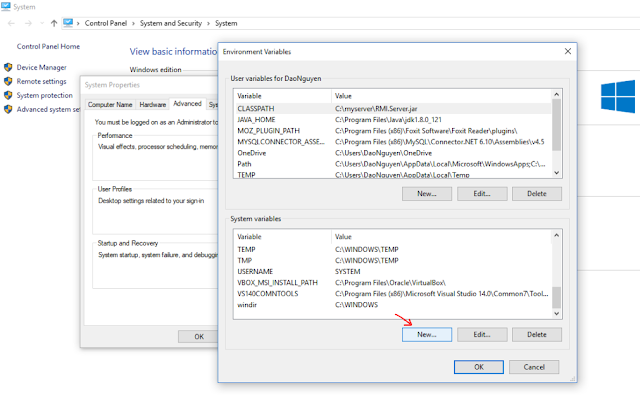Click the User variables scrollbar down arrow
Viewport: 640px width, 395px height.
tap(556, 173)
